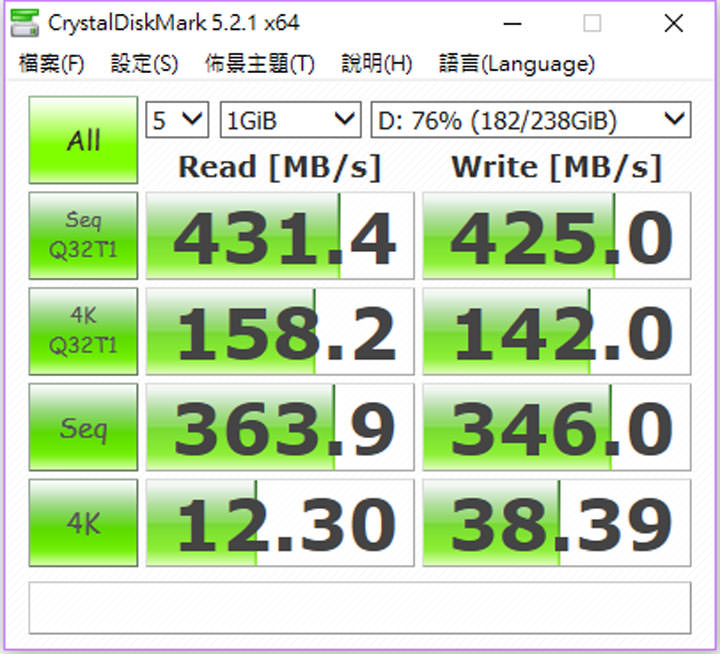
Task: Open the 檔案(F) menu
Action: click(51, 63)
